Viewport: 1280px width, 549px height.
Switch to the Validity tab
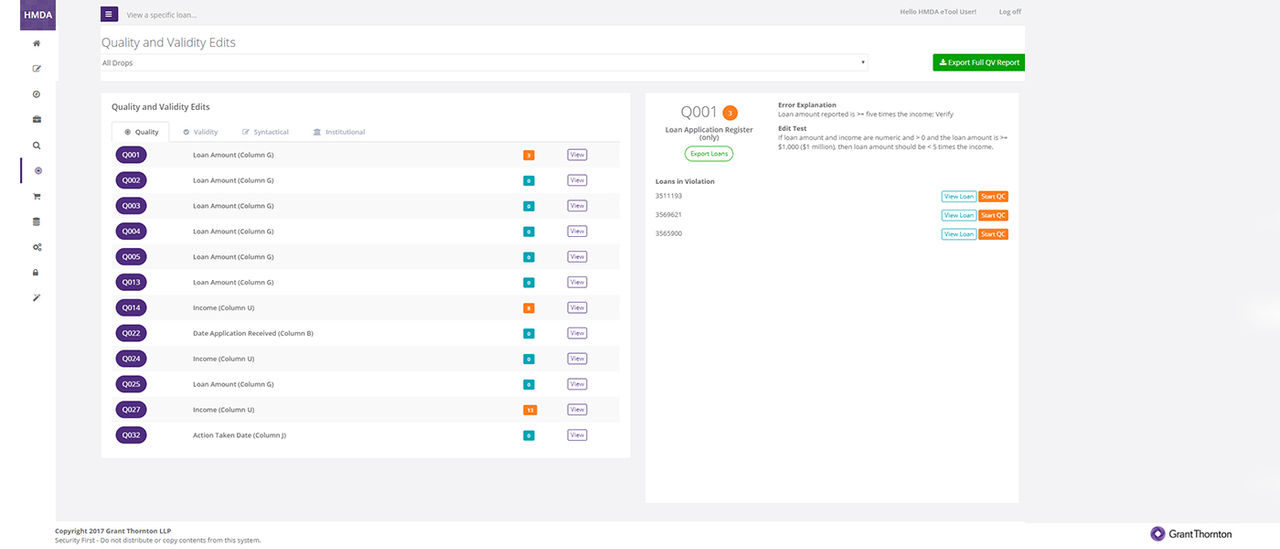200,132
